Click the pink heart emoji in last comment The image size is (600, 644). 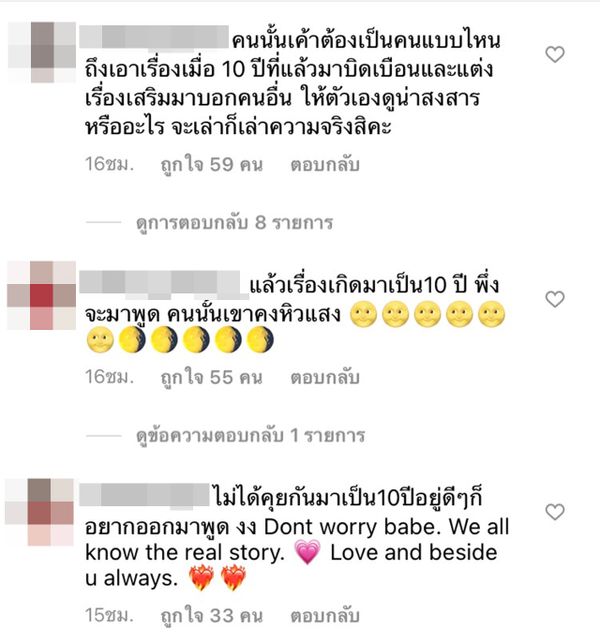pyautogui.click(x=308, y=552)
